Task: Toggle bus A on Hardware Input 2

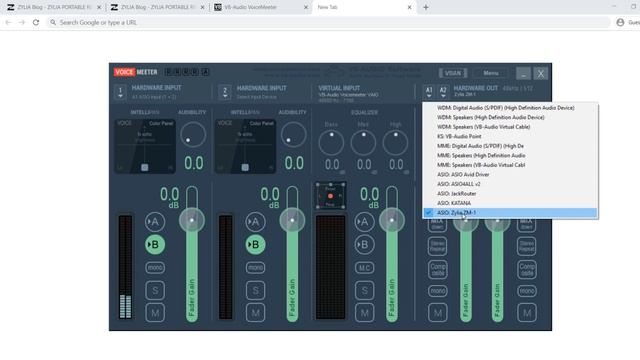Action: pyautogui.click(x=256, y=222)
